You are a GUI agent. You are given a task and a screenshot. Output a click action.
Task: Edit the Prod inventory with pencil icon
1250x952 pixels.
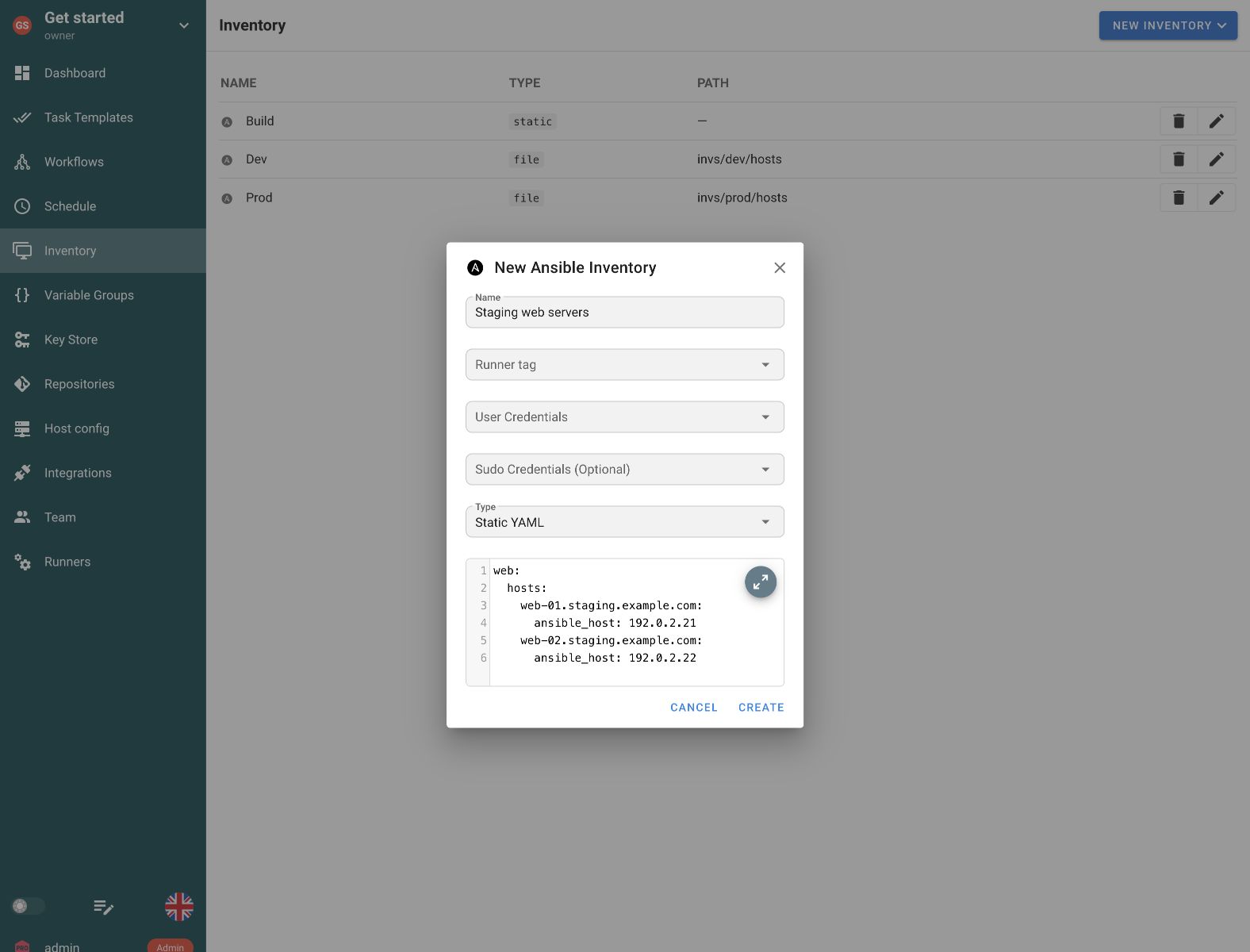(1216, 198)
